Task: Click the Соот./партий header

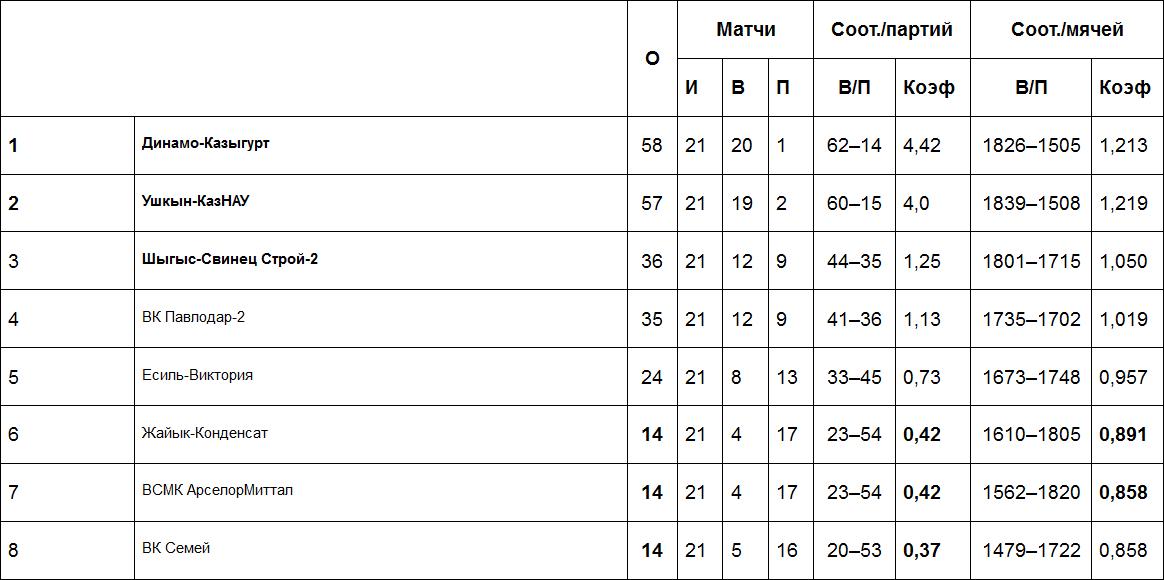Action: pyautogui.click(x=892, y=29)
